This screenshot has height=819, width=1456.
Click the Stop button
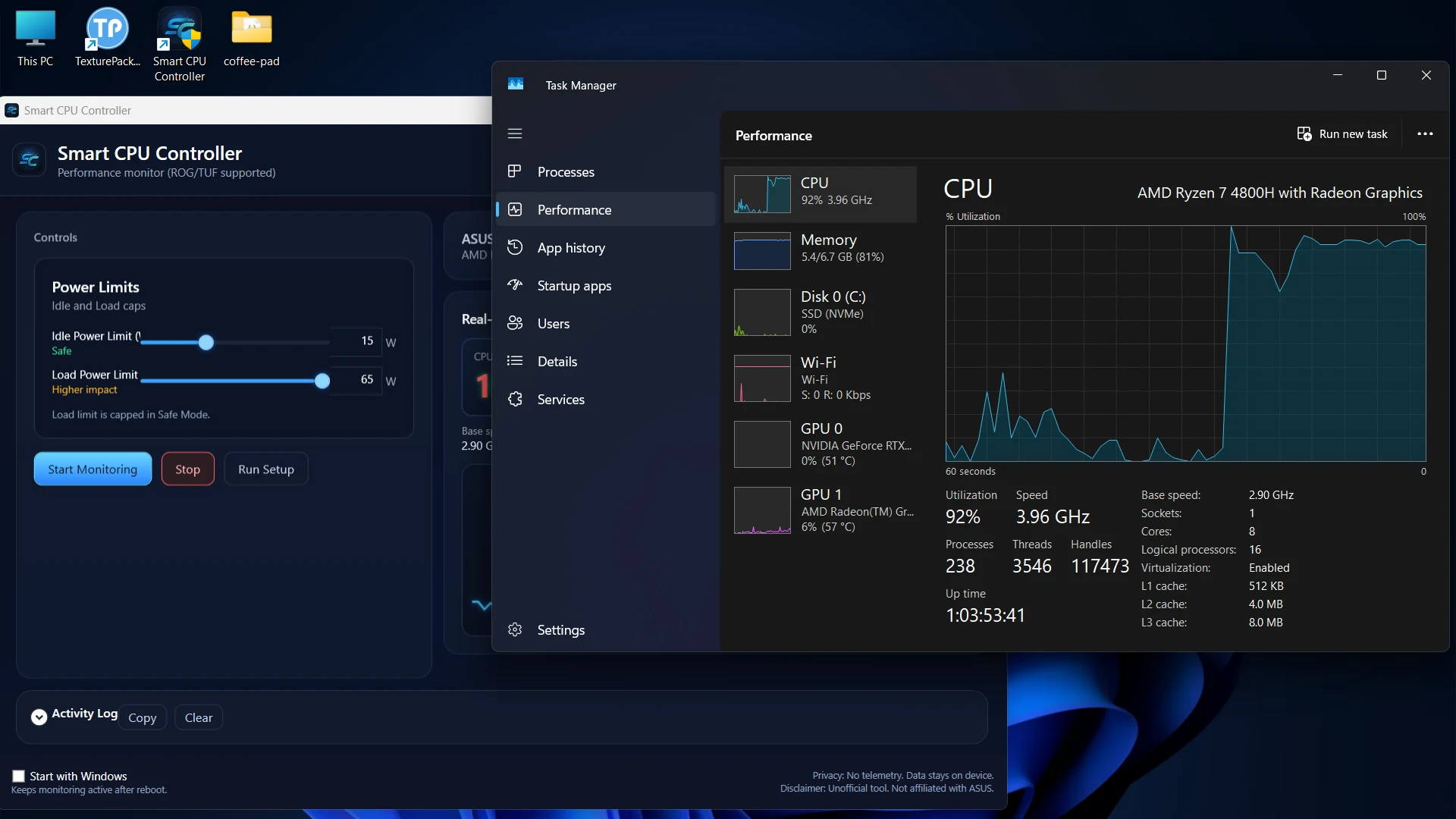tap(188, 469)
